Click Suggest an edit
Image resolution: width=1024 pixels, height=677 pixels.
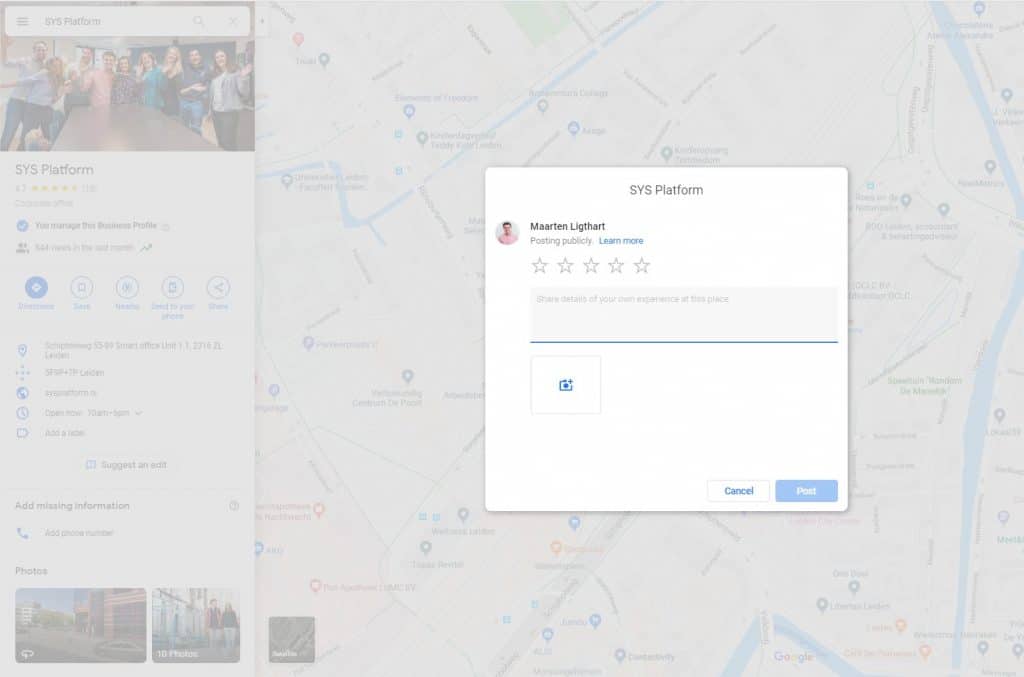point(127,465)
